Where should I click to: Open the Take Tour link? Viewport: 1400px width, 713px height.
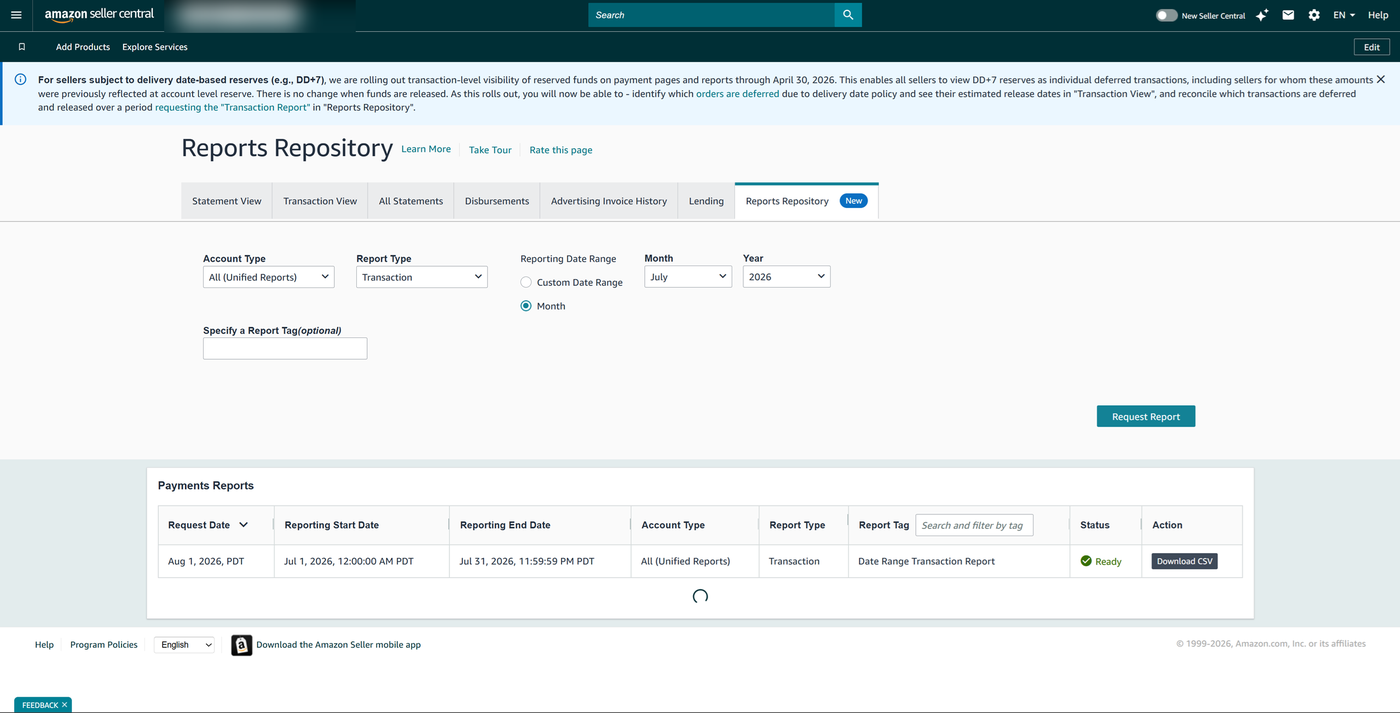[490, 150]
